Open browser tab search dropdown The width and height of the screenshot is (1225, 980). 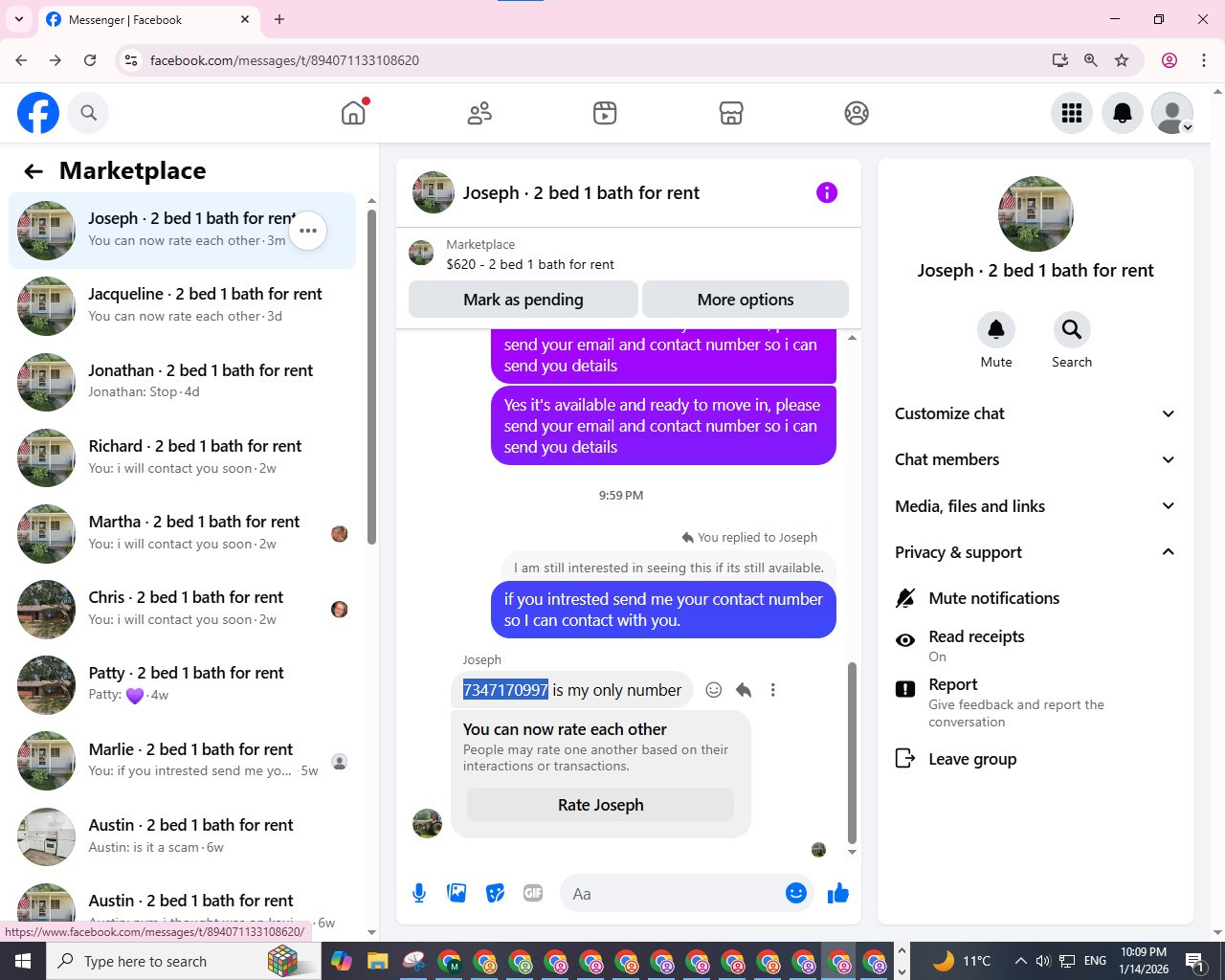(19, 19)
